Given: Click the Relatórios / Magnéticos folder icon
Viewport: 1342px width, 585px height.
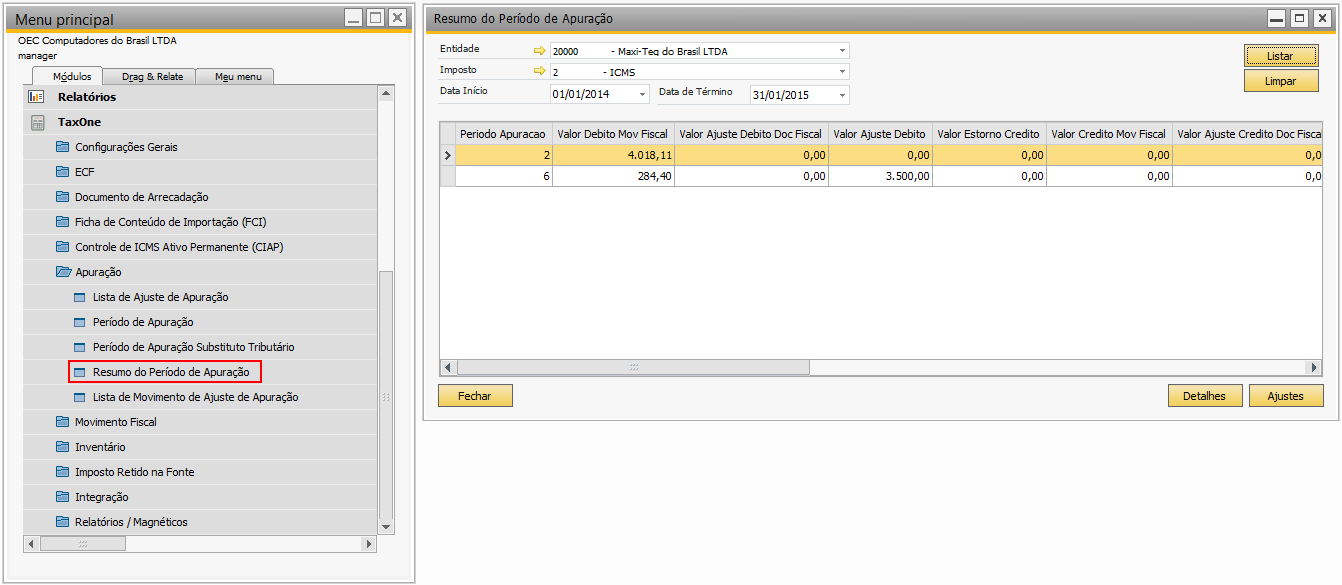Looking at the screenshot, I should tap(63, 522).
